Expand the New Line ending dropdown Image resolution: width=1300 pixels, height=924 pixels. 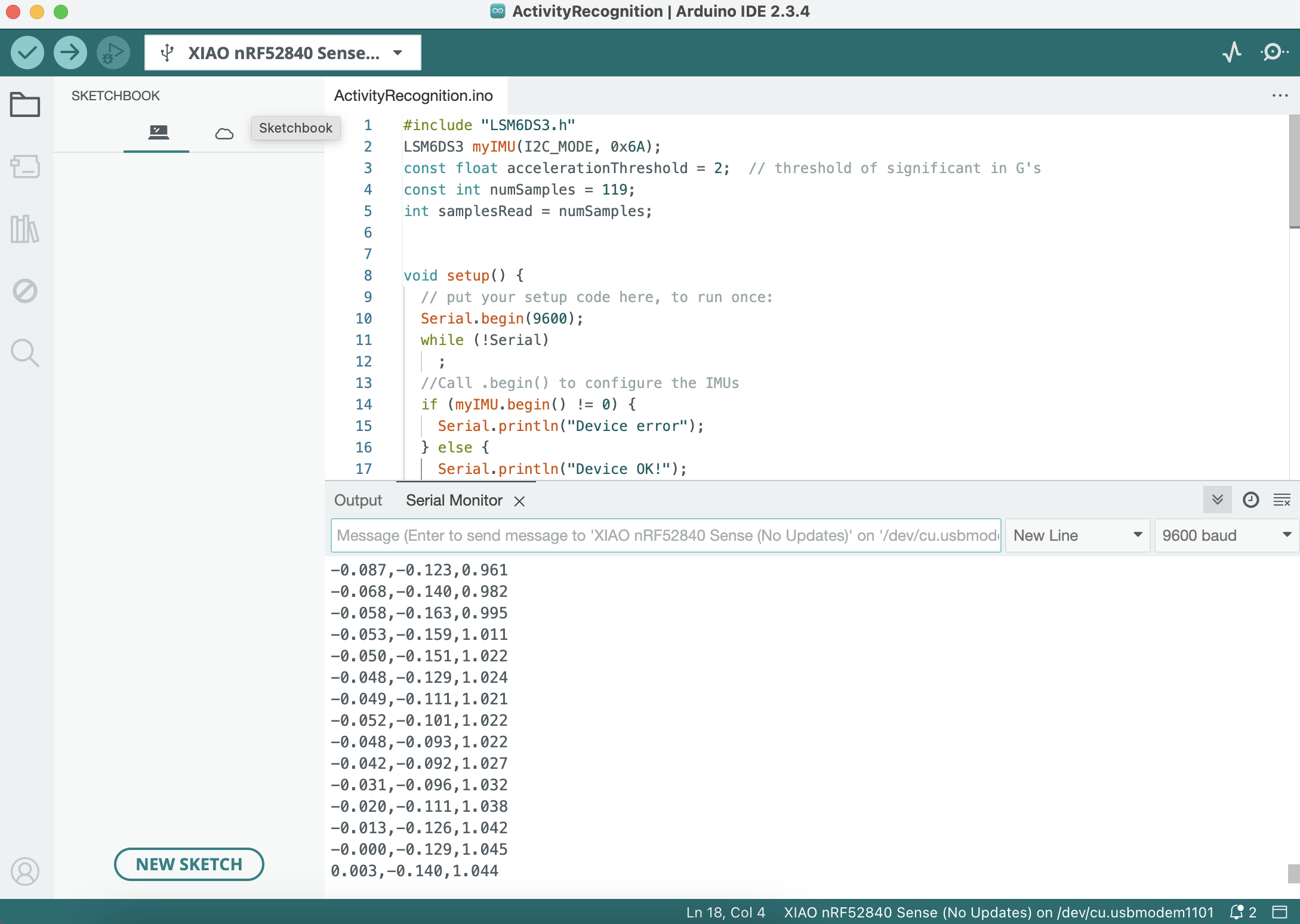[x=1077, y=535]
